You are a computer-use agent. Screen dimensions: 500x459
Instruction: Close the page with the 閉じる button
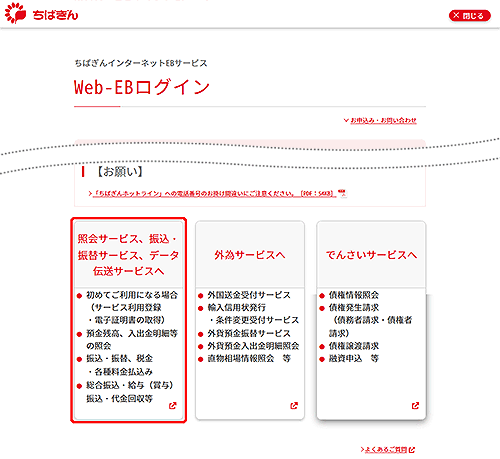point(470,15)
